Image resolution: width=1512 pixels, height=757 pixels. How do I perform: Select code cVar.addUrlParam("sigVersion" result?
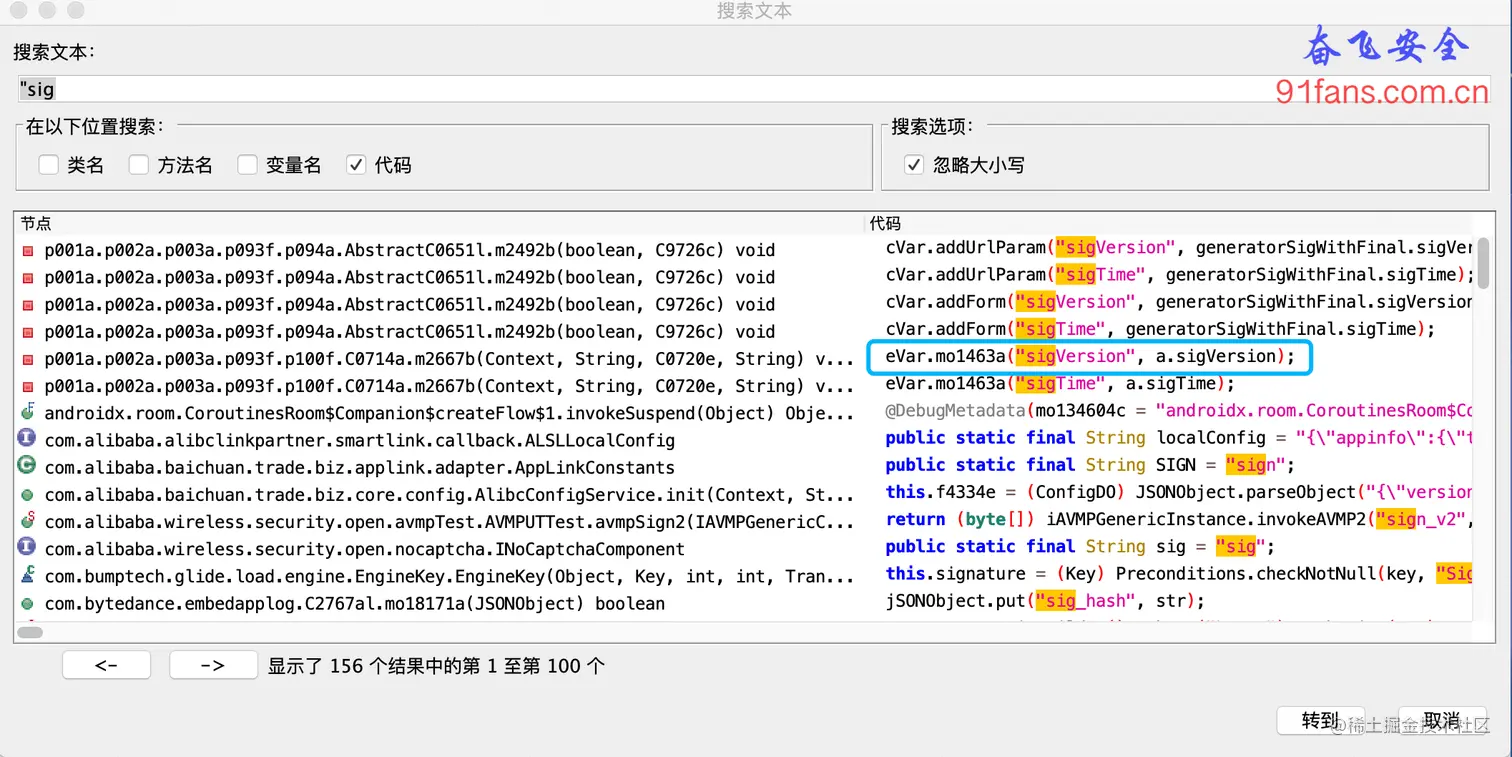point(1179,248)
